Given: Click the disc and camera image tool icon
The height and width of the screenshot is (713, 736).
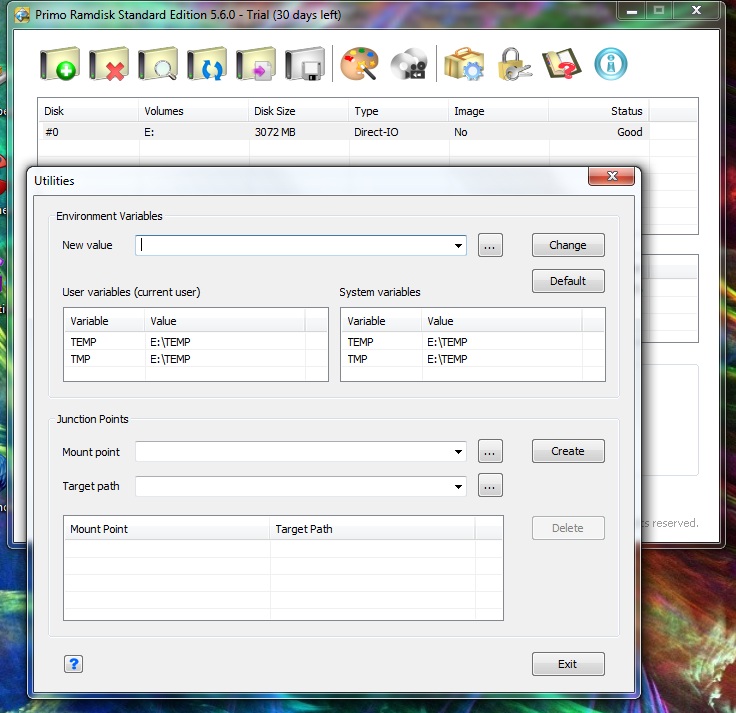Looking at the screenshot, I should [409, 65].
